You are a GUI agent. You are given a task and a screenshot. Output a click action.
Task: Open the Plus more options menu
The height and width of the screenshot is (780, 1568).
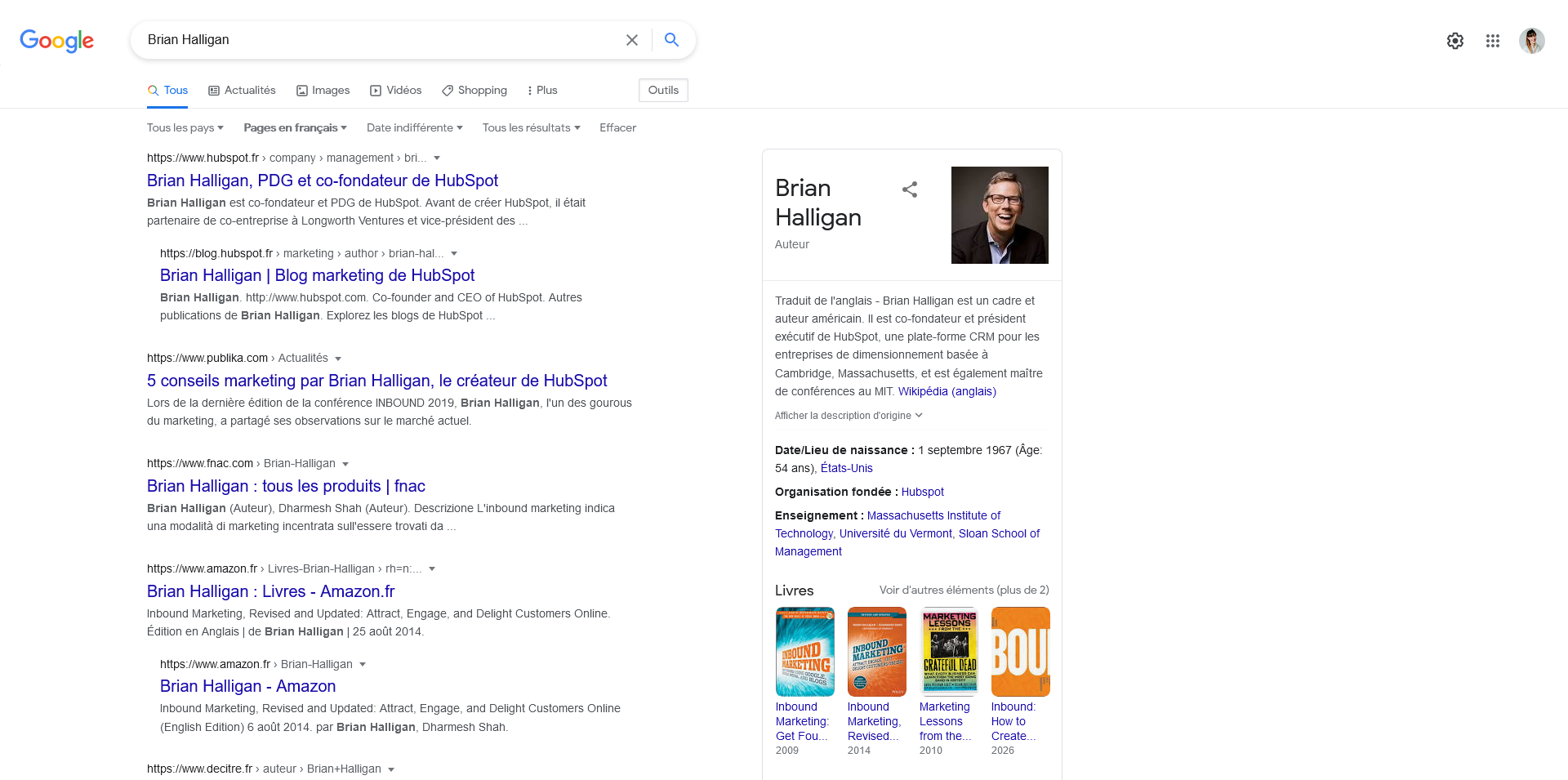click(x=542, y=91)
